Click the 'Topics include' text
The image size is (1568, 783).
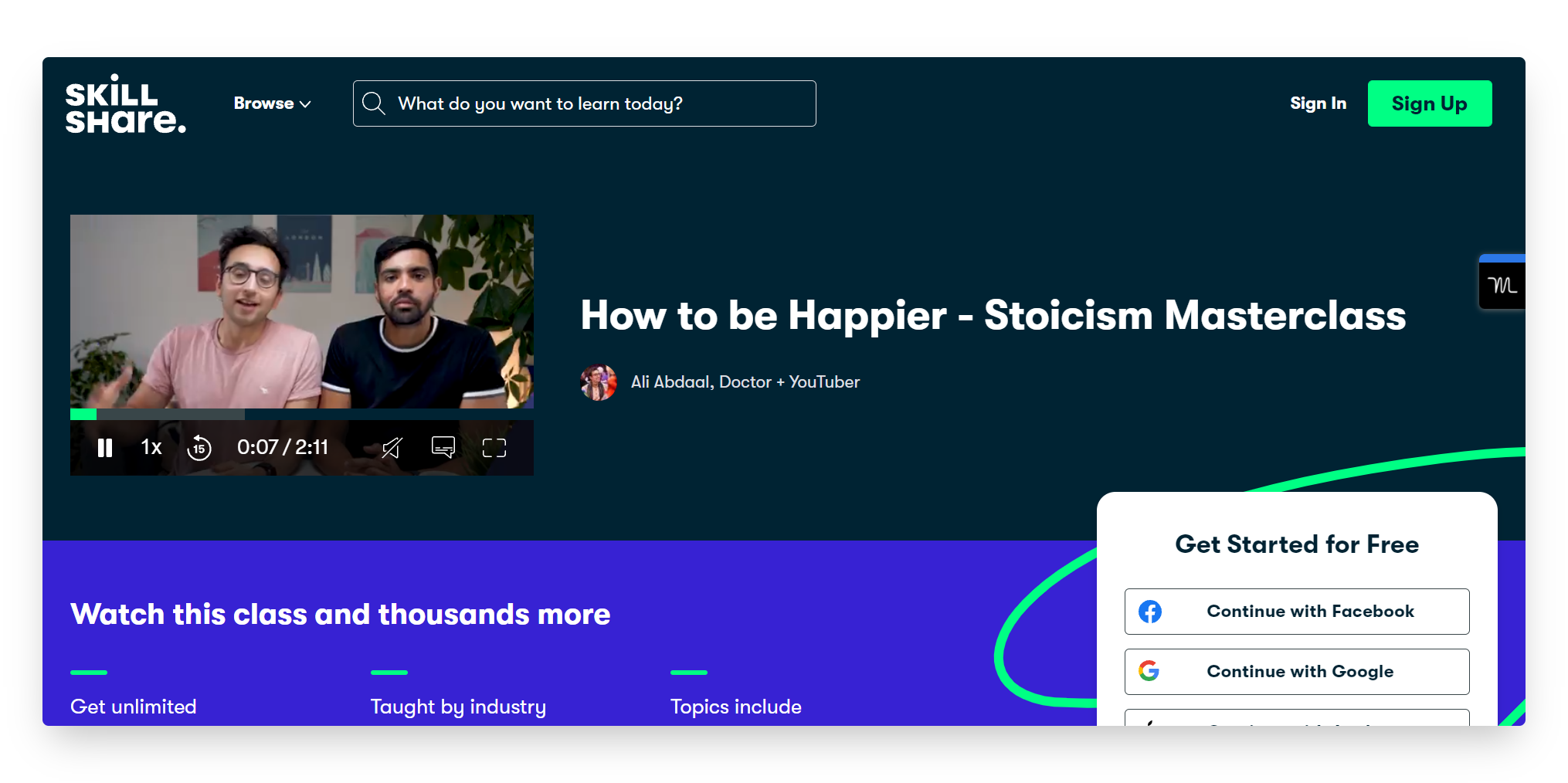pos(736,707)
